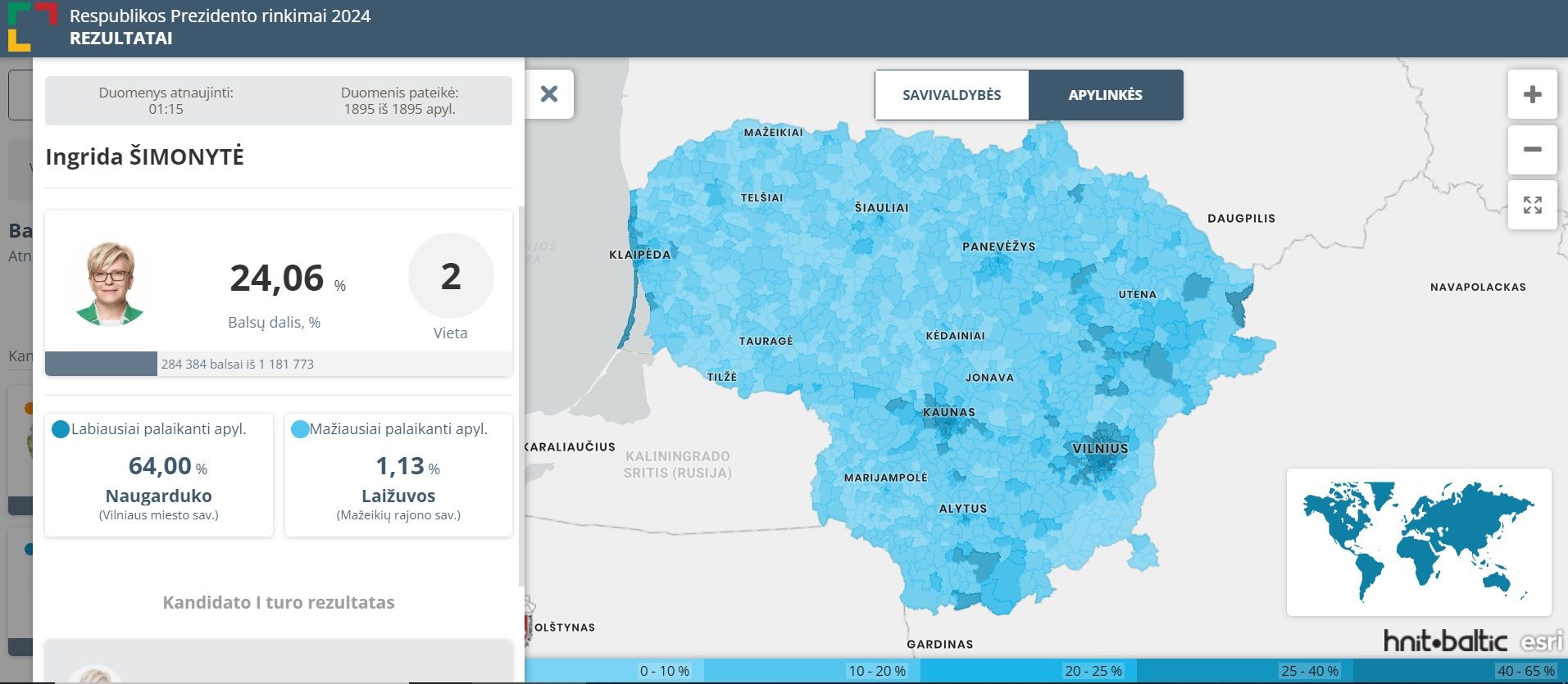
Task: Click the 20 - 25 % legend segment
Action: (x=1028, y=671)
